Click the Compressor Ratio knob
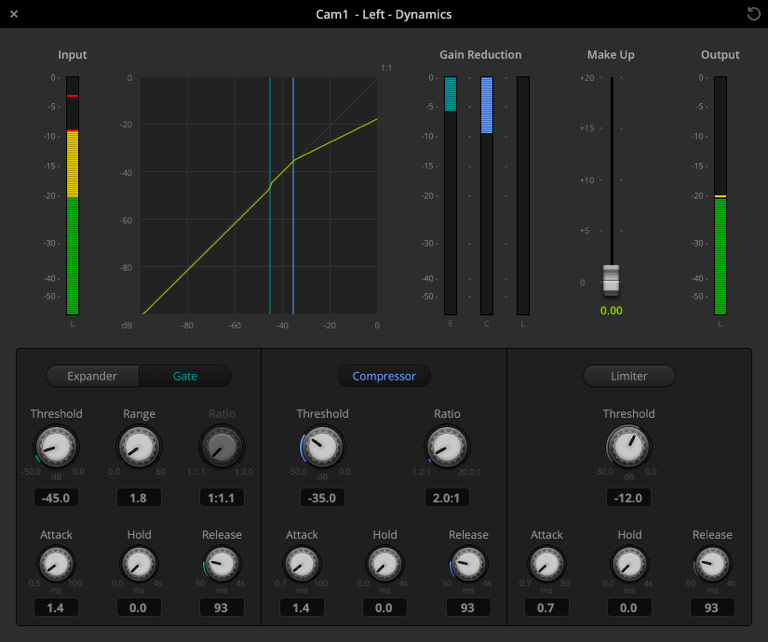The height and width of the screenshot is (642, 768). (x=447, y=447)
